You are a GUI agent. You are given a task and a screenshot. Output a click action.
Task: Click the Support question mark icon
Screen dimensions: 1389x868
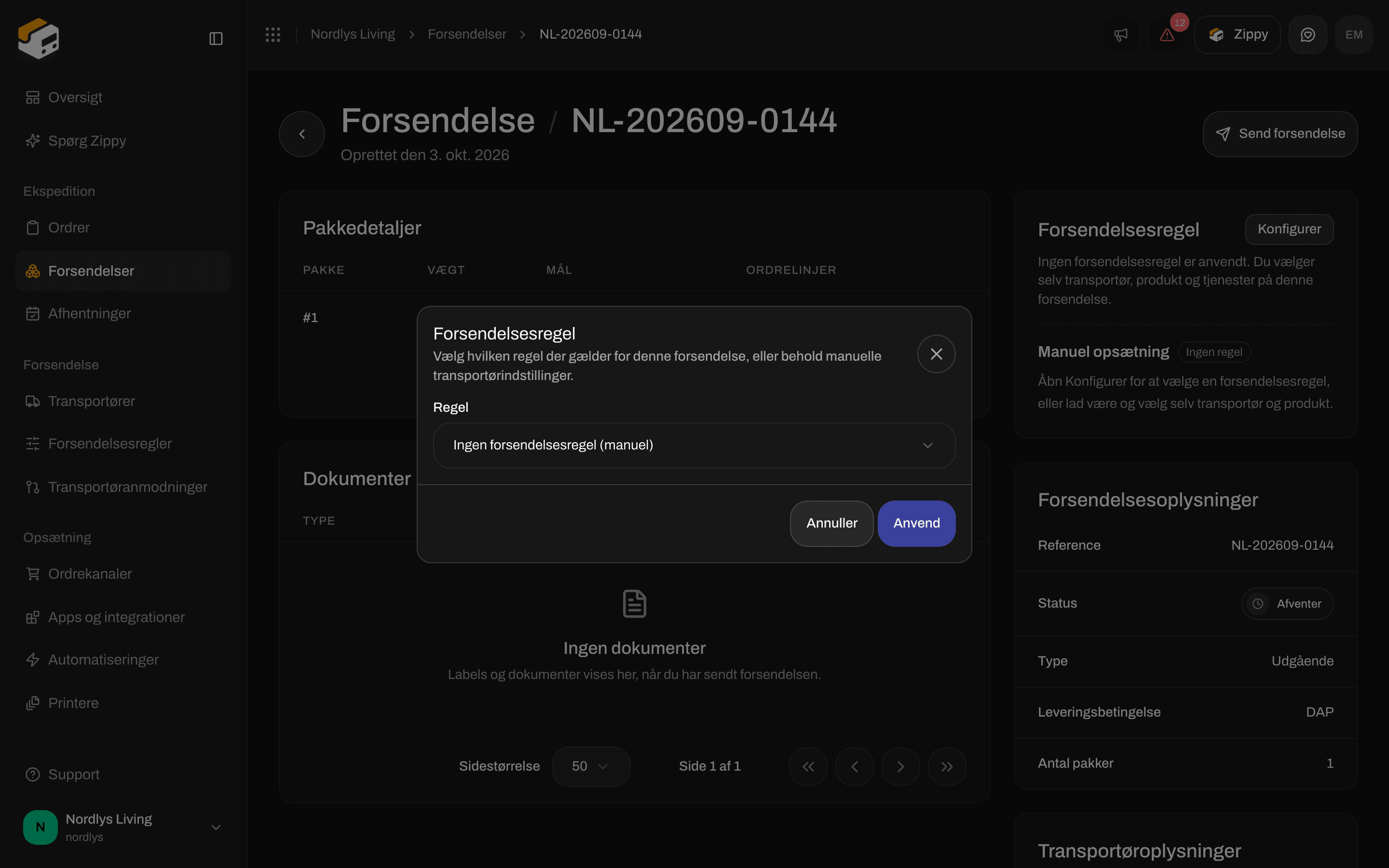pyautogui.click(x=33, y=774)
